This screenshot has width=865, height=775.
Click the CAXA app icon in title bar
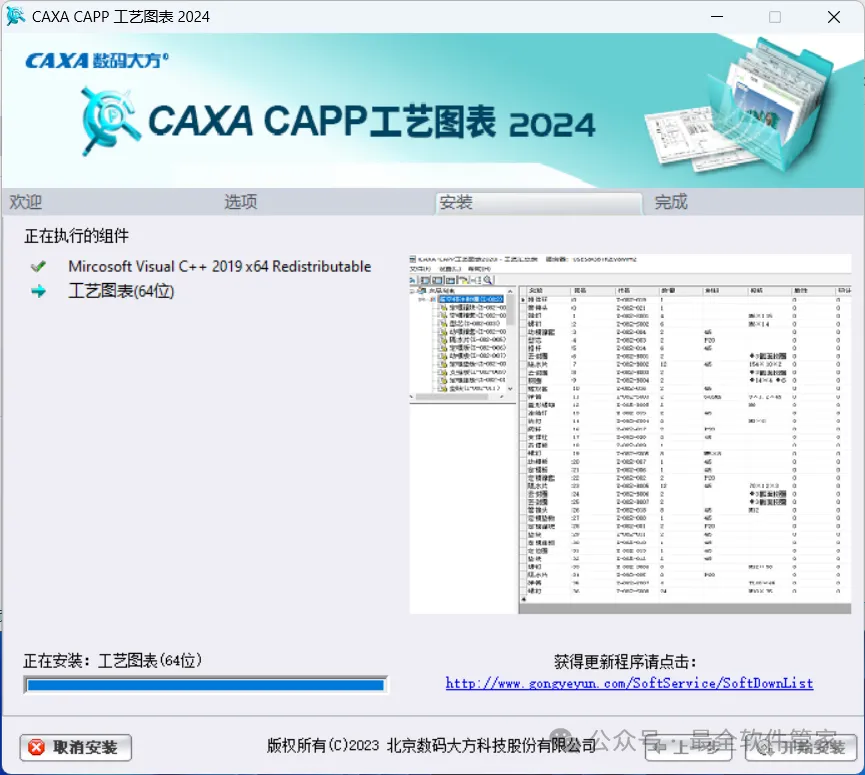point(15,16)
